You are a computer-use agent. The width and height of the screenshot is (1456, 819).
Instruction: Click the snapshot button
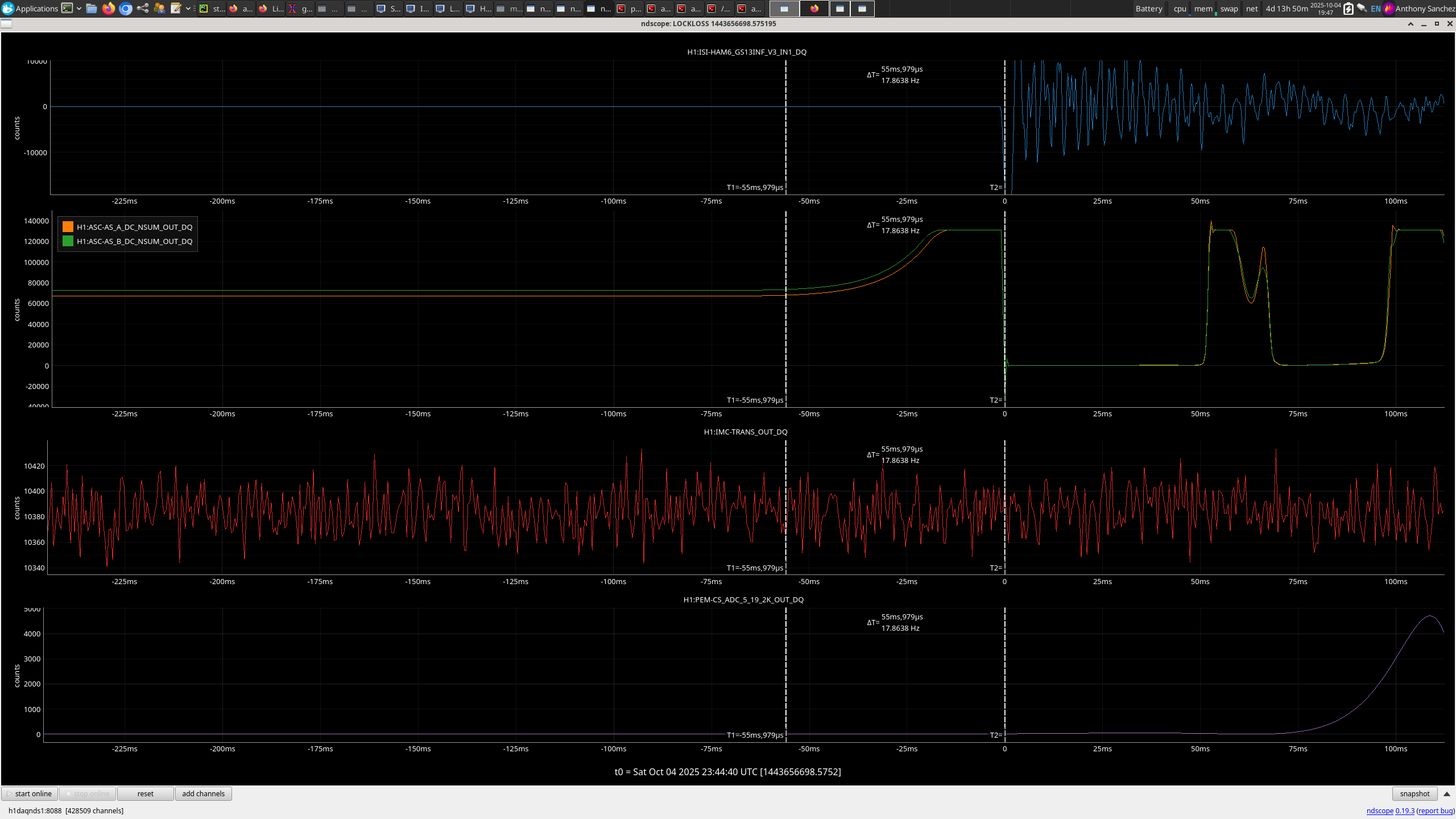click(1414, 794)
